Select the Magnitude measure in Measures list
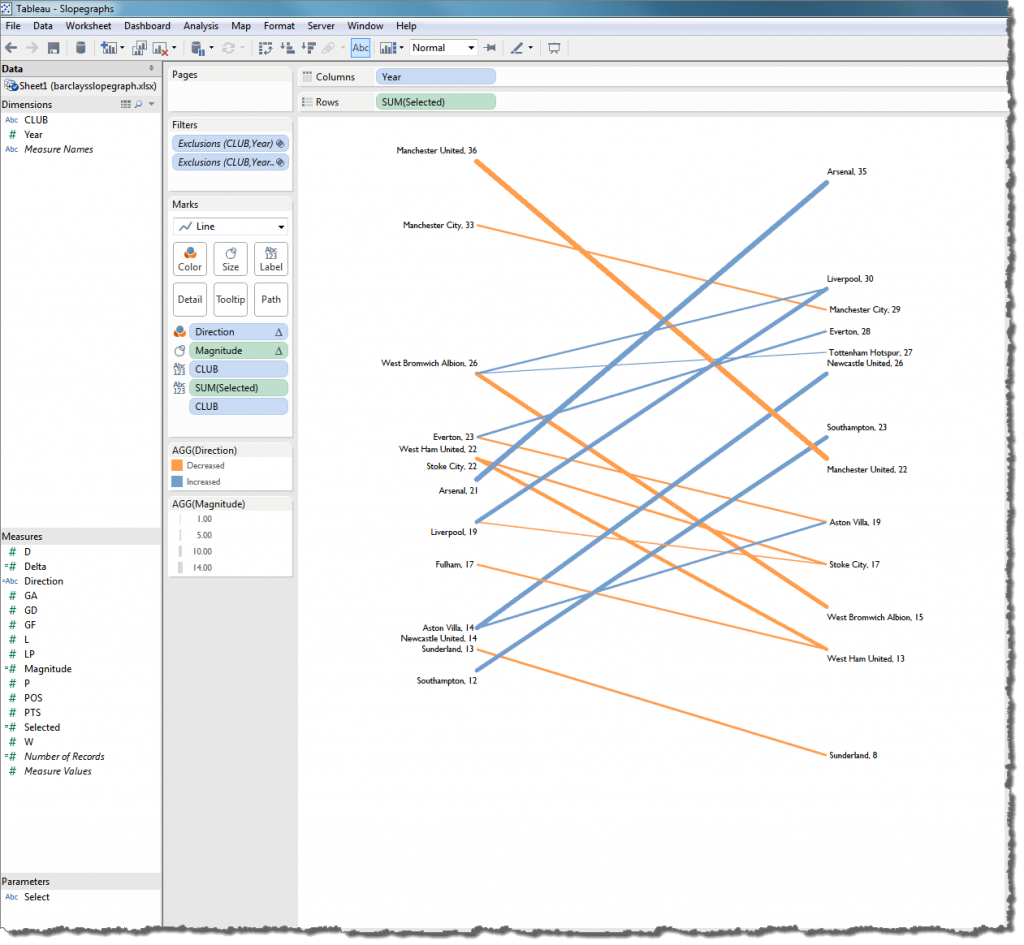Screen dimensions: 1024x945 48,669
